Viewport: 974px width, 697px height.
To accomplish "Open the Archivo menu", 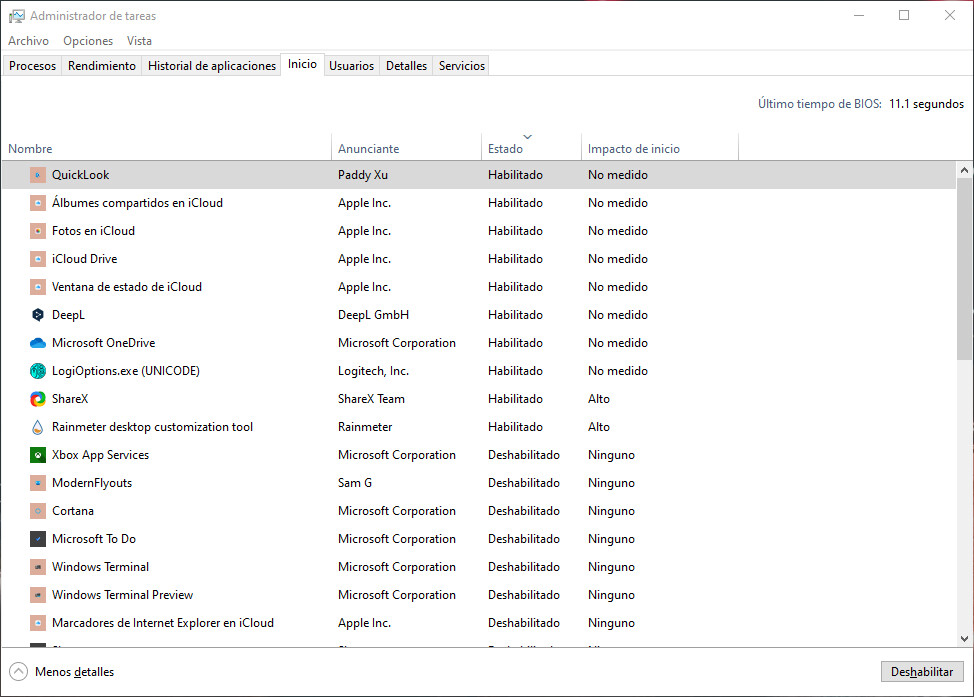I will (x=29, y=41).
